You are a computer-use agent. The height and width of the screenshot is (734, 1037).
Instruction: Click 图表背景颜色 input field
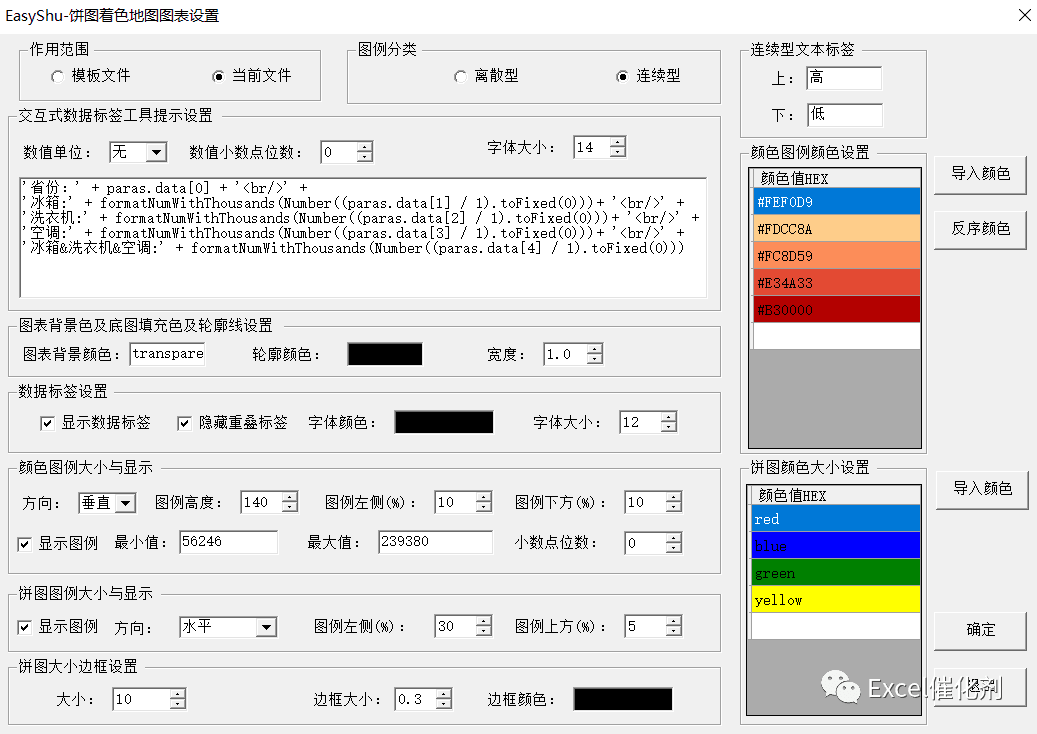pyautogui.click(x=167, y=354)
